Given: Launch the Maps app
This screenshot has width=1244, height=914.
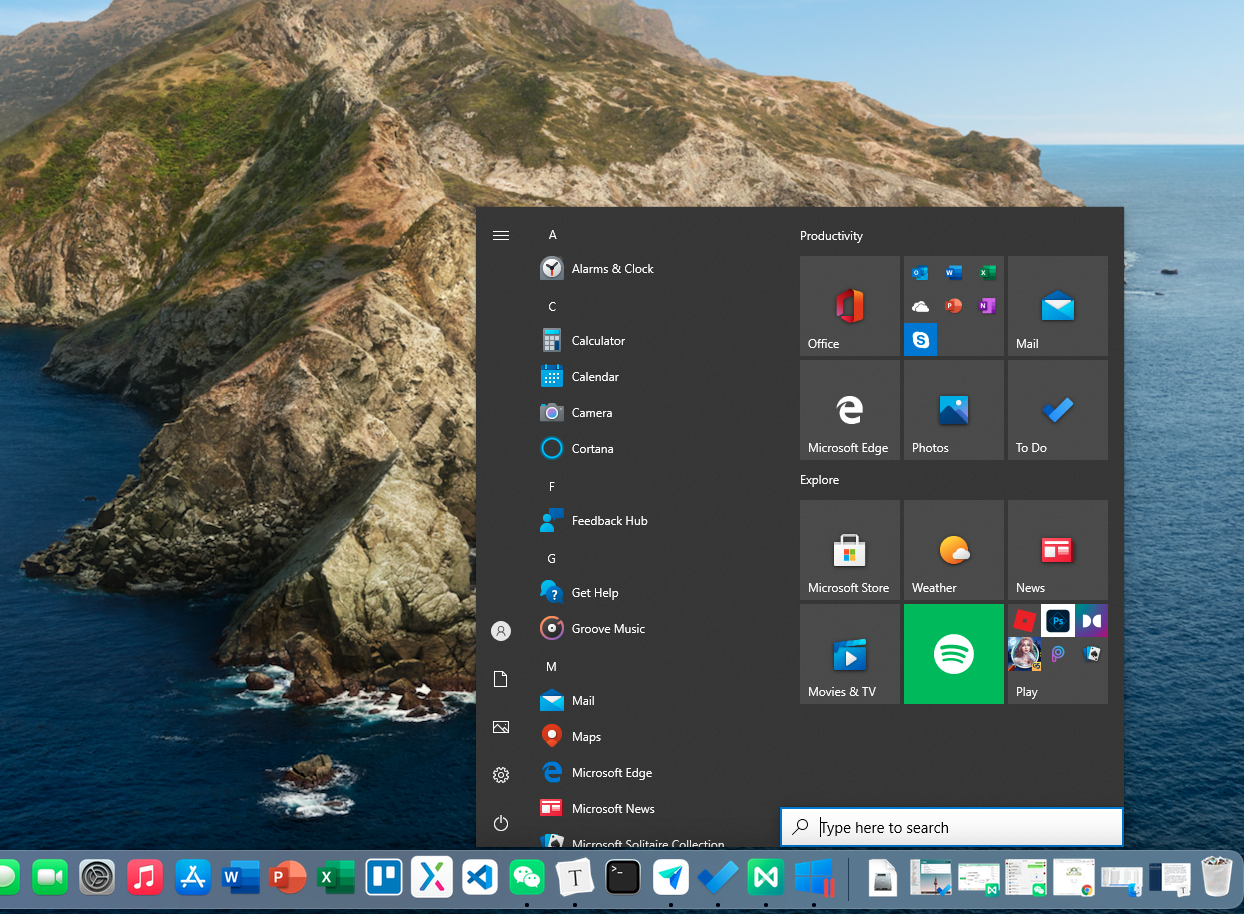Looking at the screenshot, I should click(584, 736).
